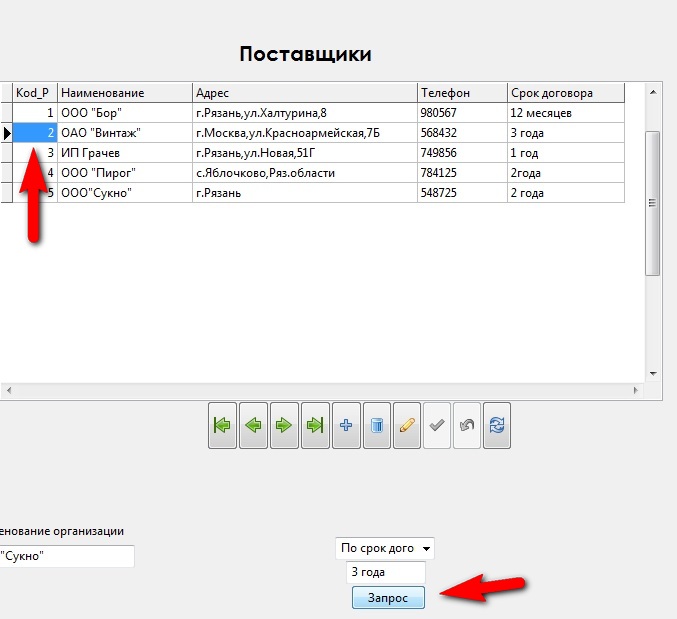This screenshot has width=677, height=619.
Task: Click vertical scrollbar down arrow
Action: (x=653, y=373)
